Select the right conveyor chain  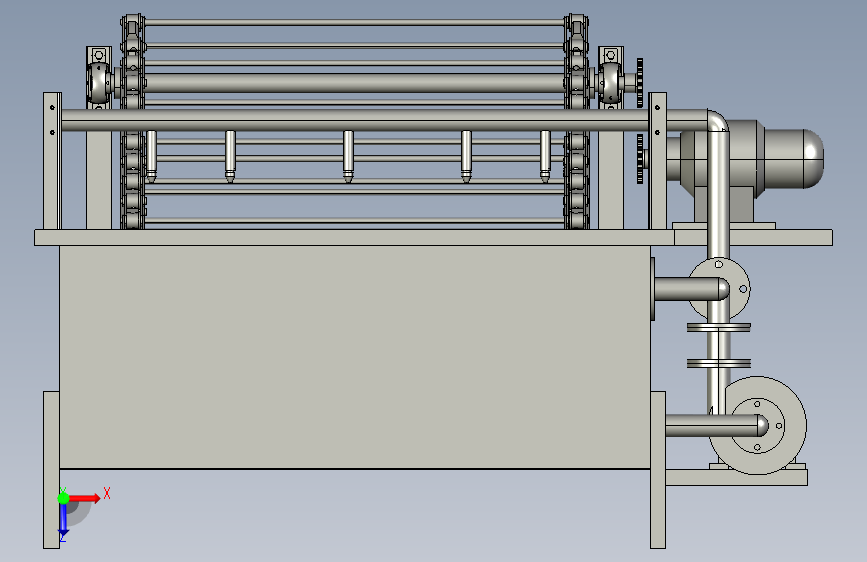pyautogui.click(x=576, y=121)
